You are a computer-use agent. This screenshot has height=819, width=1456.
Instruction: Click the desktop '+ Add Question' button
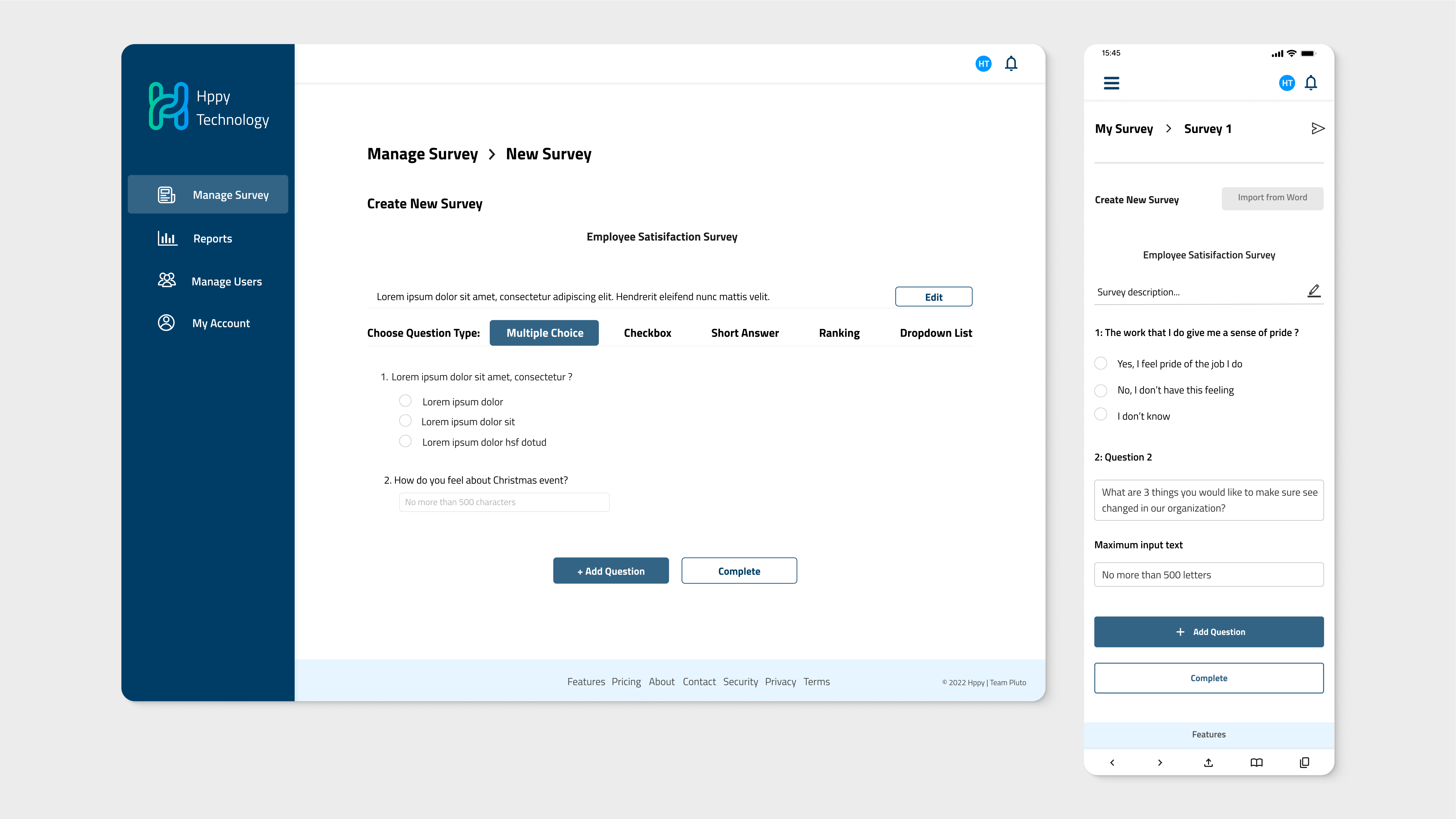pos(611,571)
